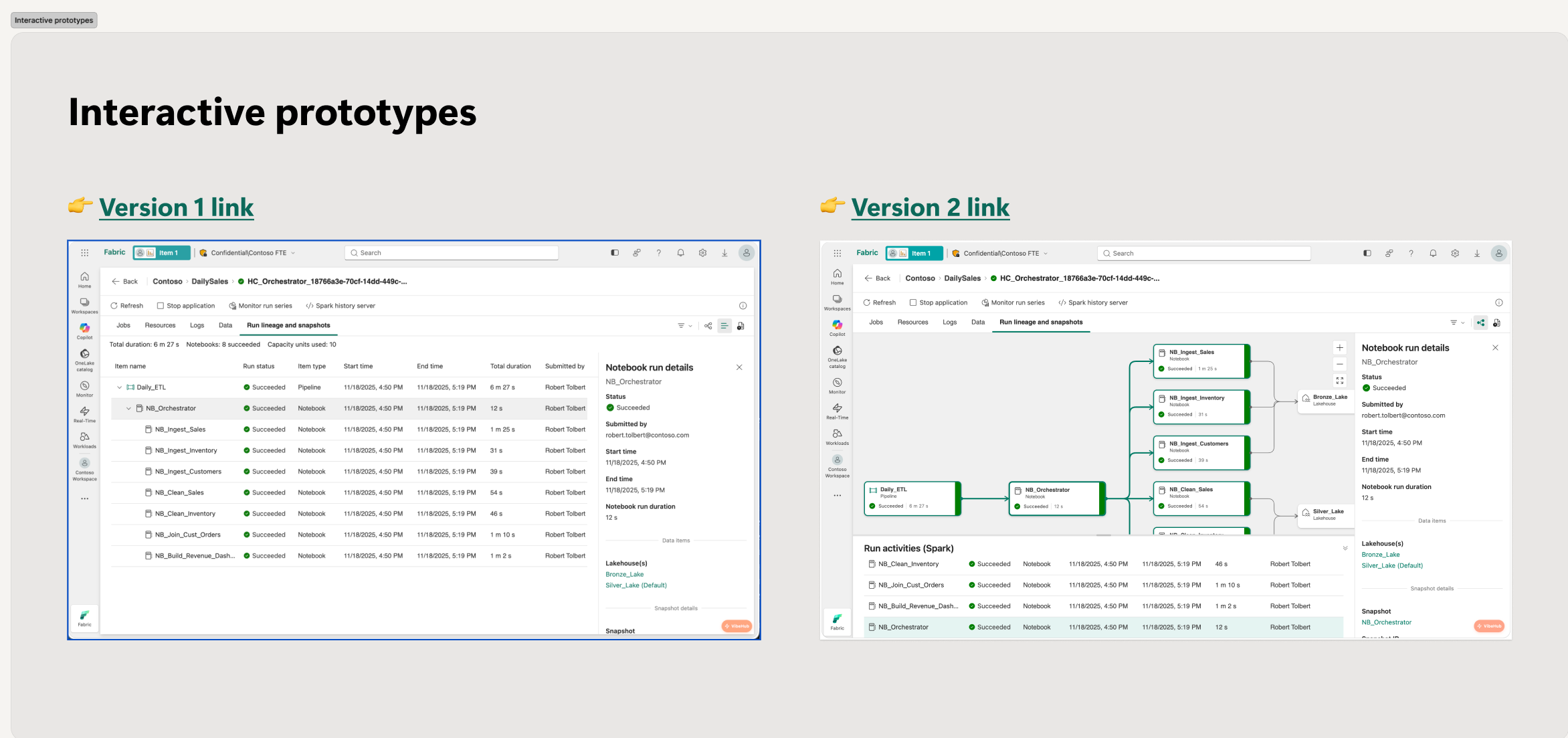Click the Interactive prototypes tag at top

pyautogui.click(x=54, y=20)
